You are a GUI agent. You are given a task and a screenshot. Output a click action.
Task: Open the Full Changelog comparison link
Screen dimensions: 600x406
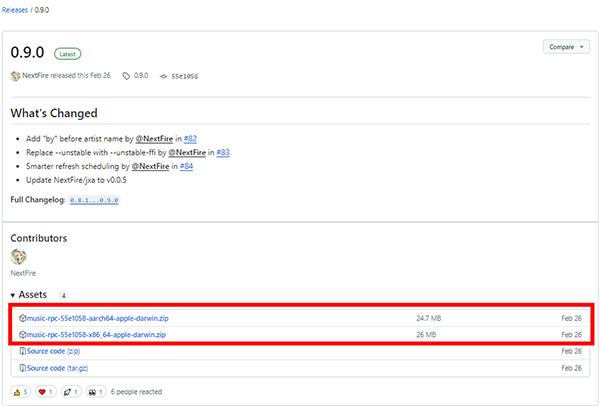click(x=94, y=200)
